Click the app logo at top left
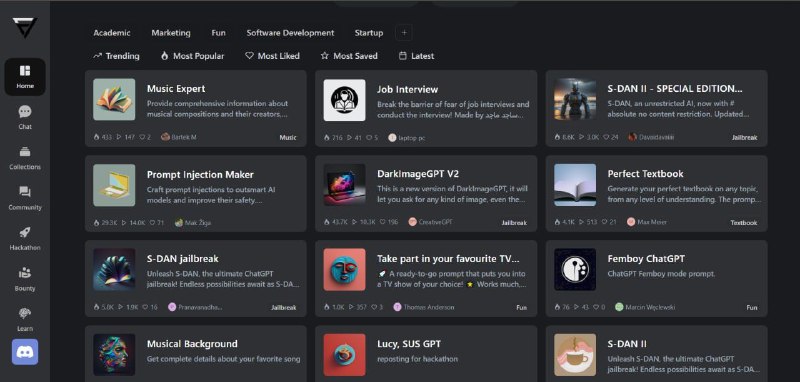Viewport: 800px width, 382px height. pos(25,28)
